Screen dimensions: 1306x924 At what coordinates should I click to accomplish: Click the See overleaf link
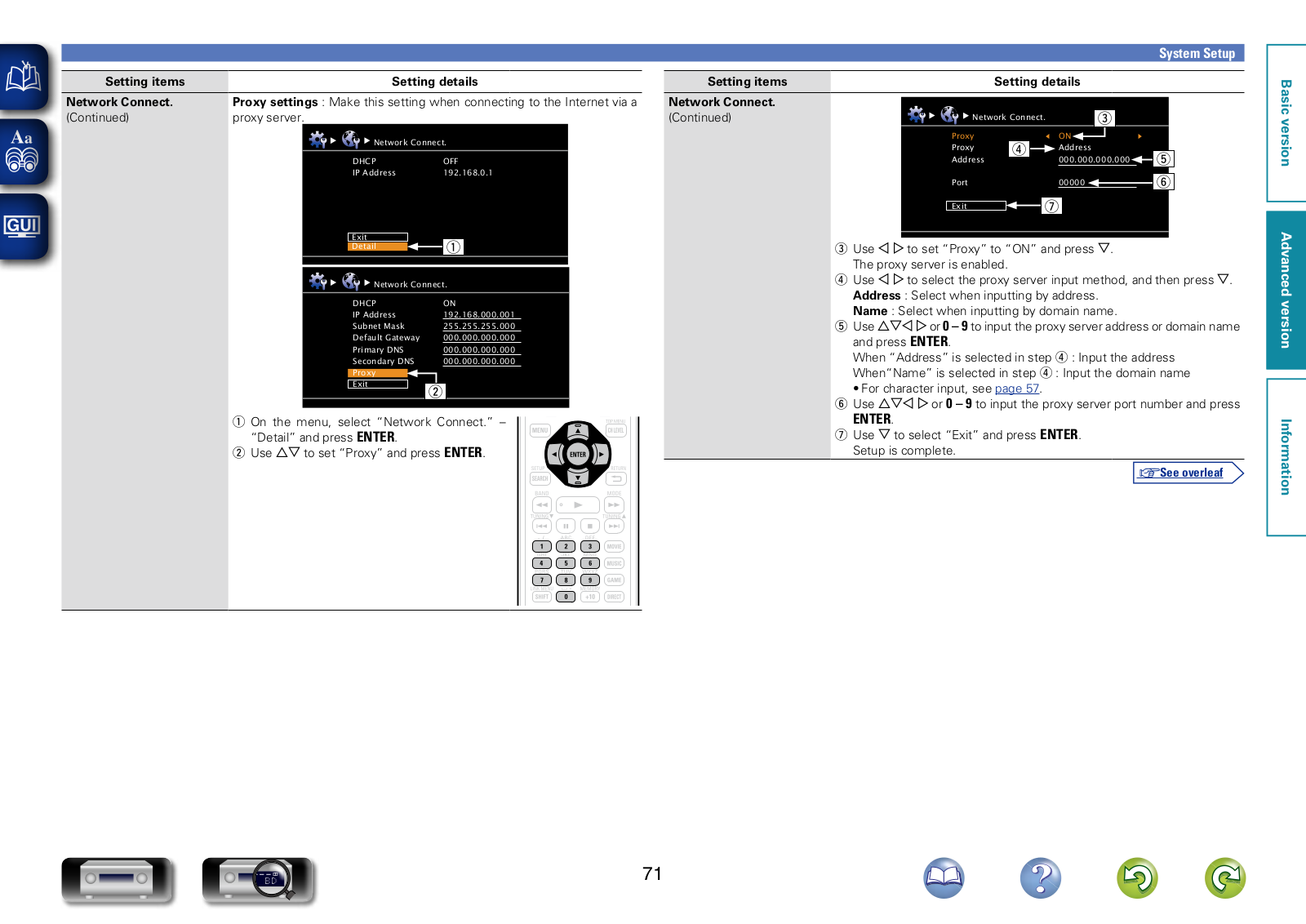[1188, 473]
